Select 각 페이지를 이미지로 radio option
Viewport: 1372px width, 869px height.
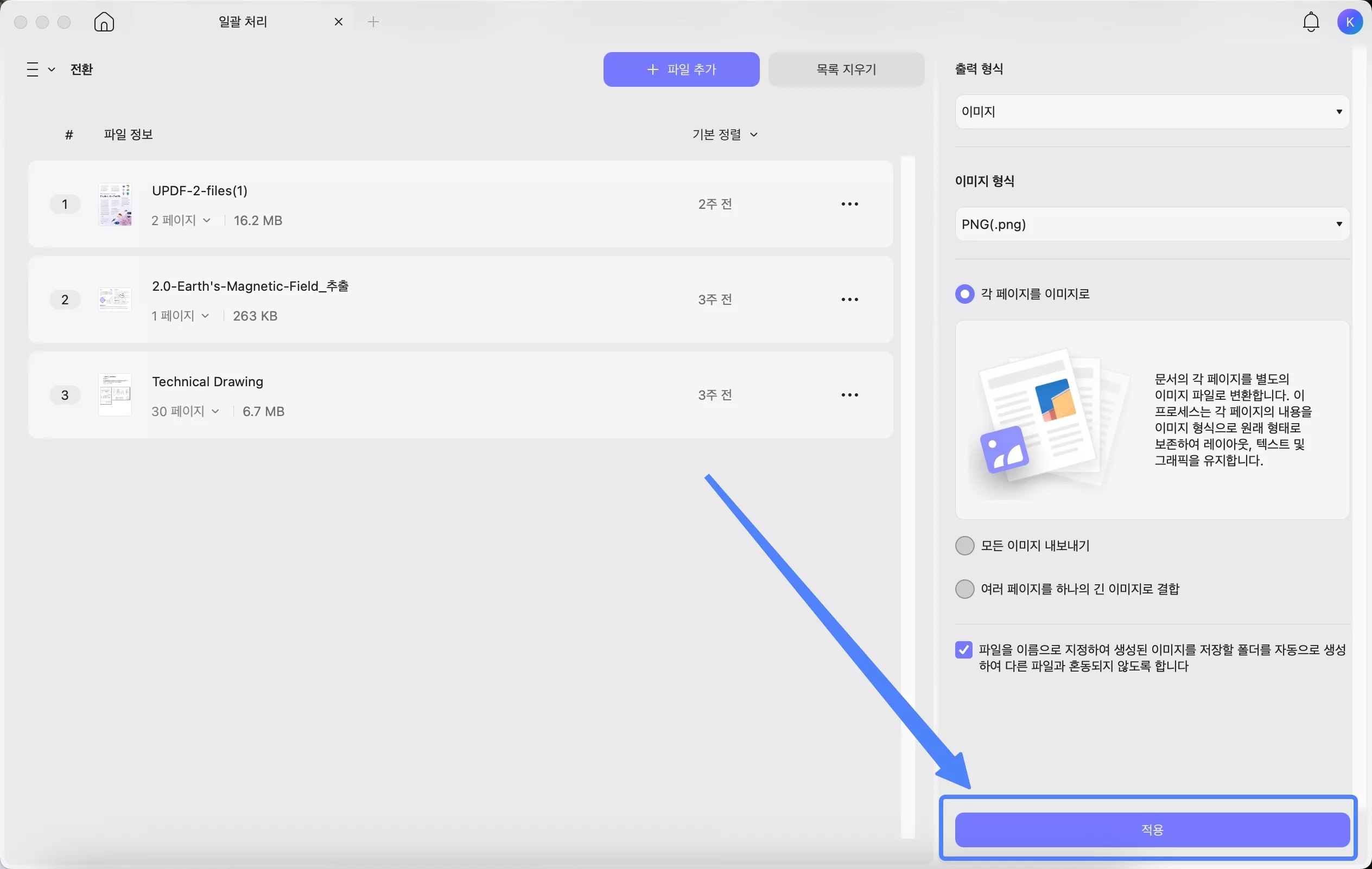[x=964, y=294]
